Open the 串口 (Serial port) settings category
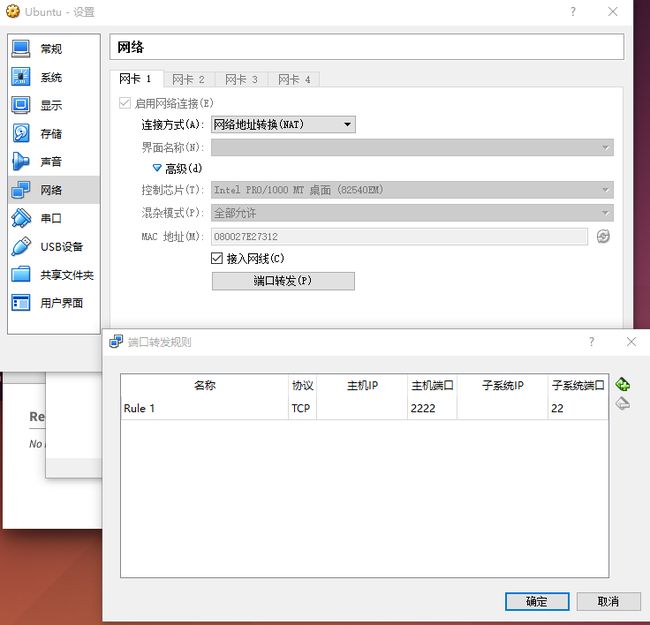Screen dimensions: 650x625 (53, 218)
